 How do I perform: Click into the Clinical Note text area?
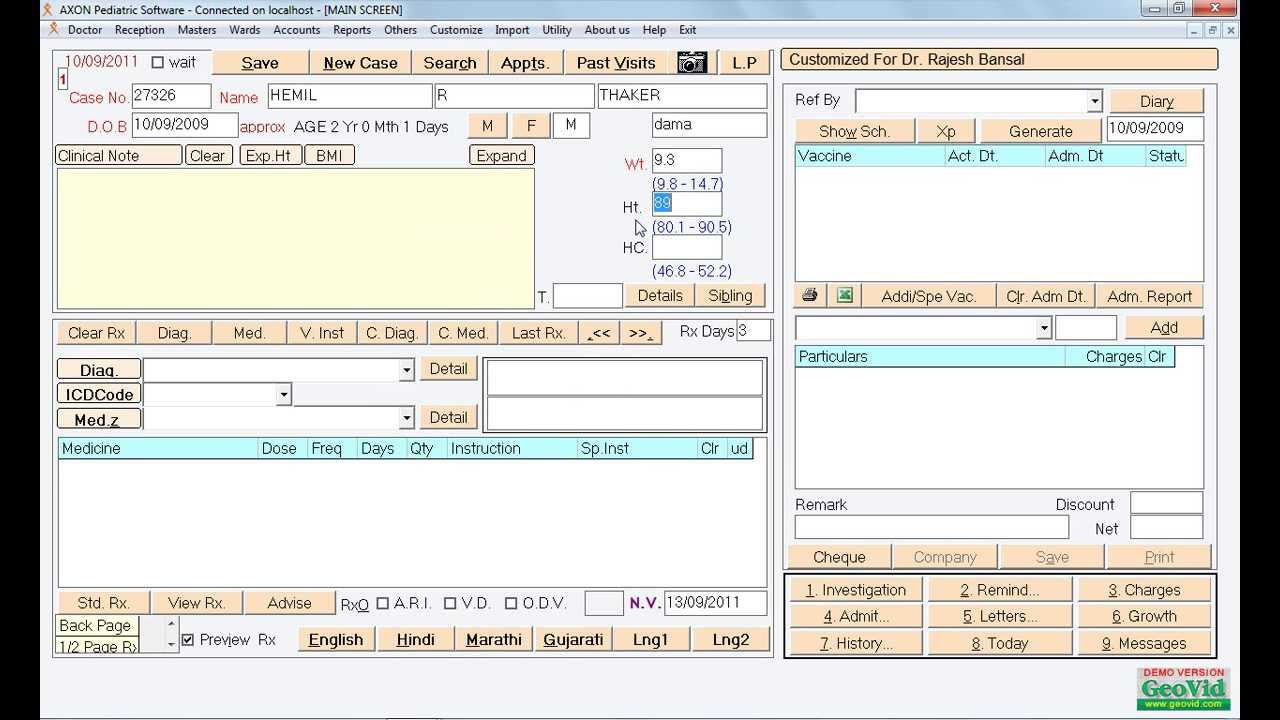point(295,239)
